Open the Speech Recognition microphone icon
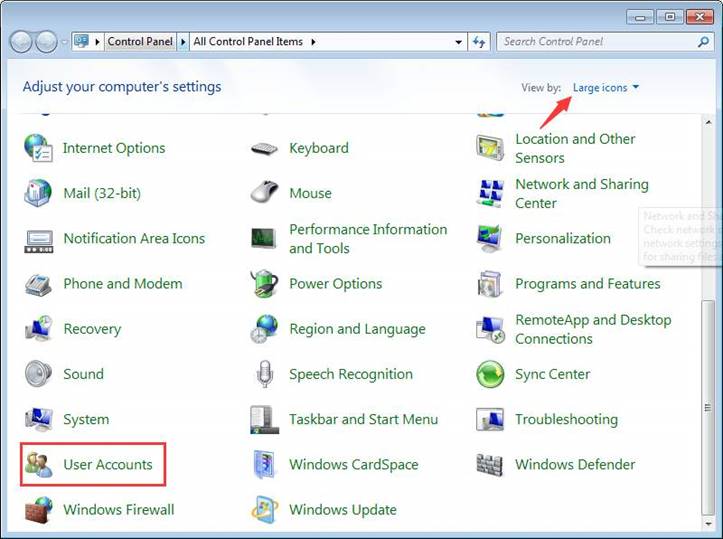 [x=264, y=374]
